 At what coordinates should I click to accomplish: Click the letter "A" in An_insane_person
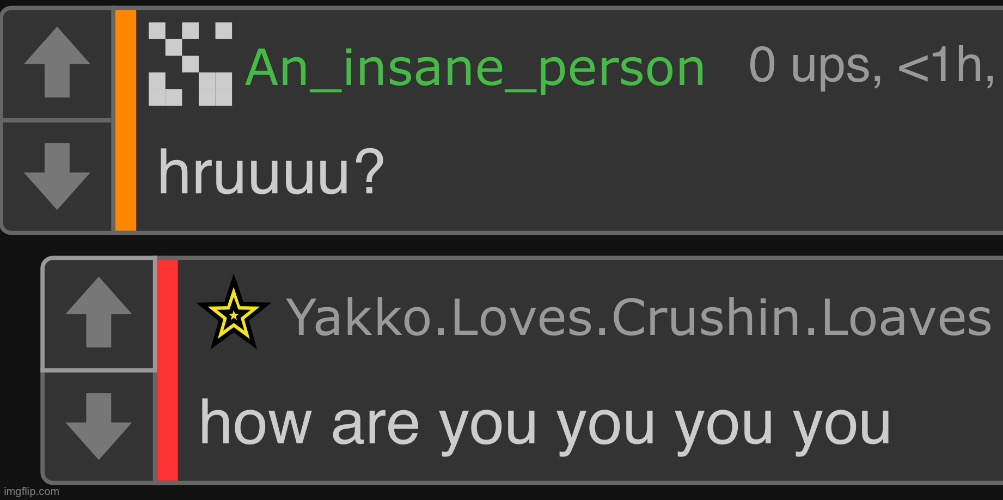pyautogui.click(x=264, y=66)
